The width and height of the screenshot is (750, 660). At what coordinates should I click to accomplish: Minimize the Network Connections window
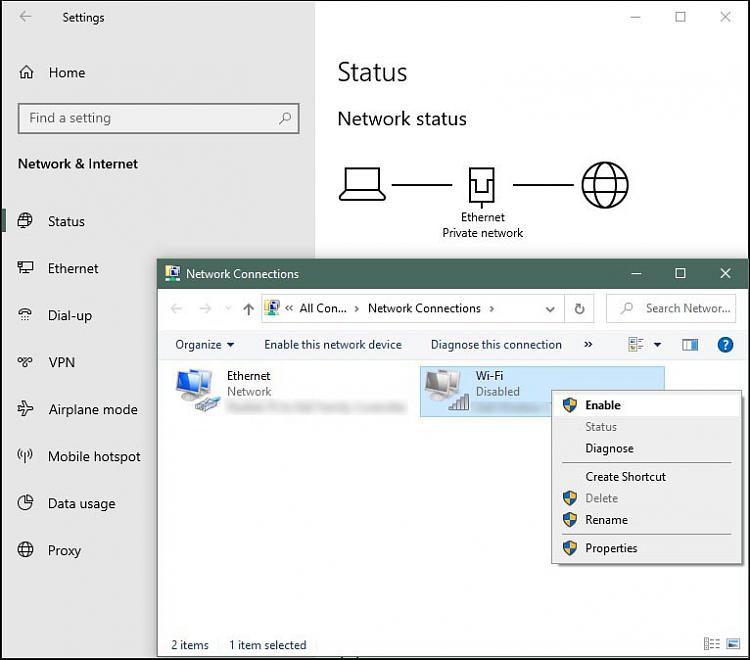coord(636,273)
